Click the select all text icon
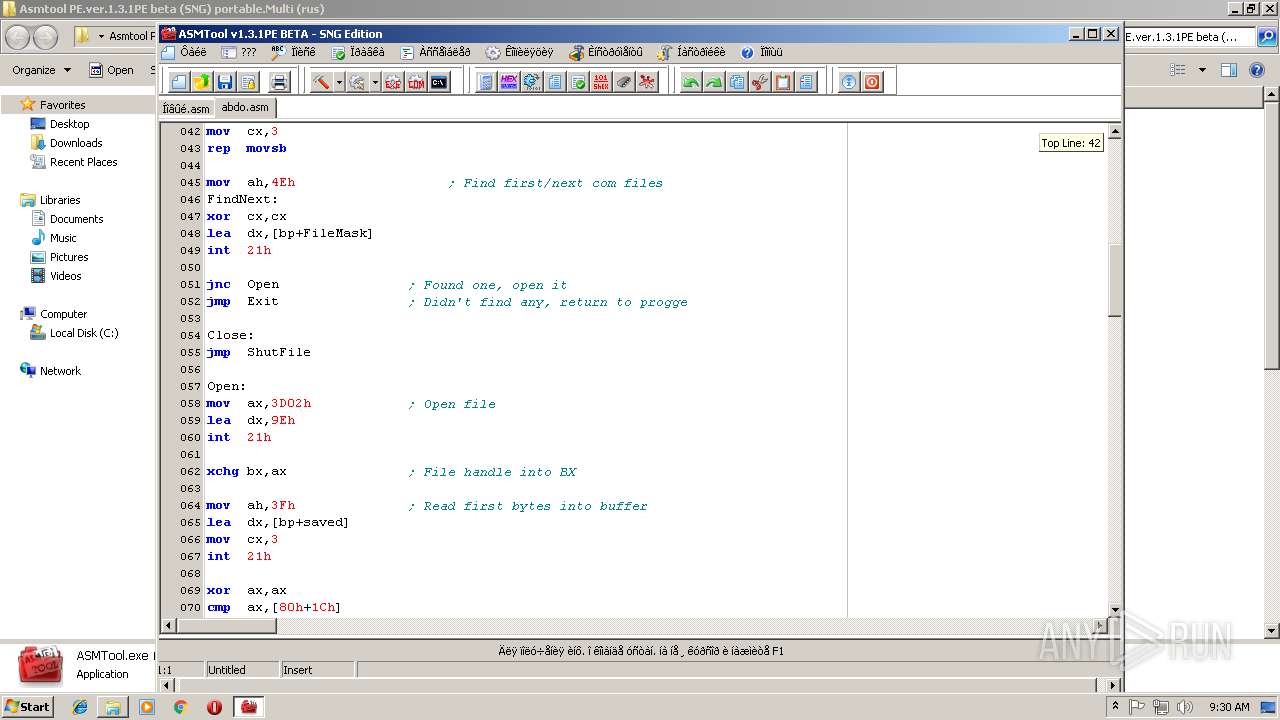 pyautogui.click(x=806, y=82)
